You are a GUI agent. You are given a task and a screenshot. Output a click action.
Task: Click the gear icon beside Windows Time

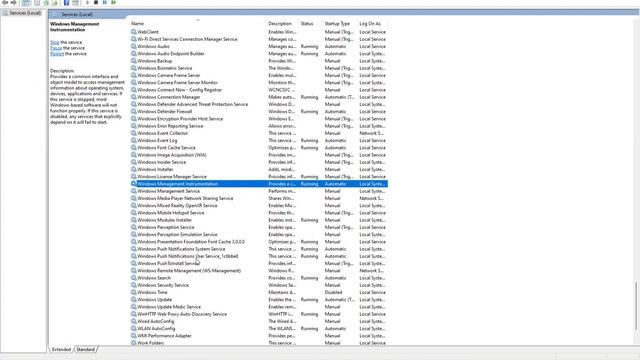pyautogui.click(x=133, y=292)
